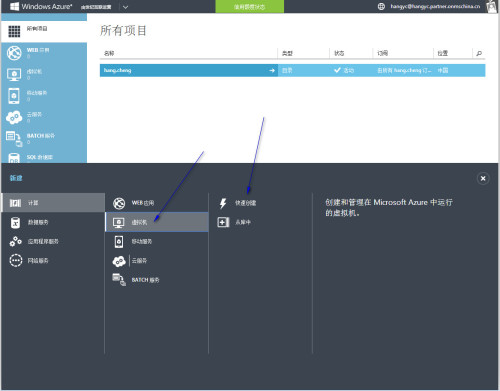This screenshot has height=391, width=500.
Task: Open the portal header dropdown chevron
Action: pyautogui.click(x=125, y=7)
